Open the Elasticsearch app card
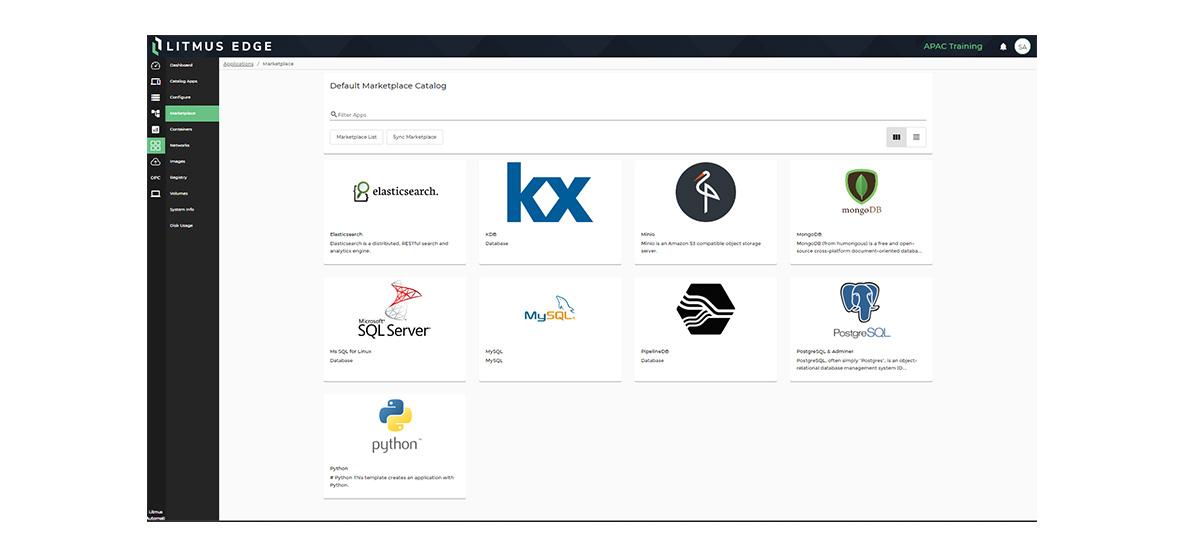Screen dimensions: 1184x560 tap(395, 211)
